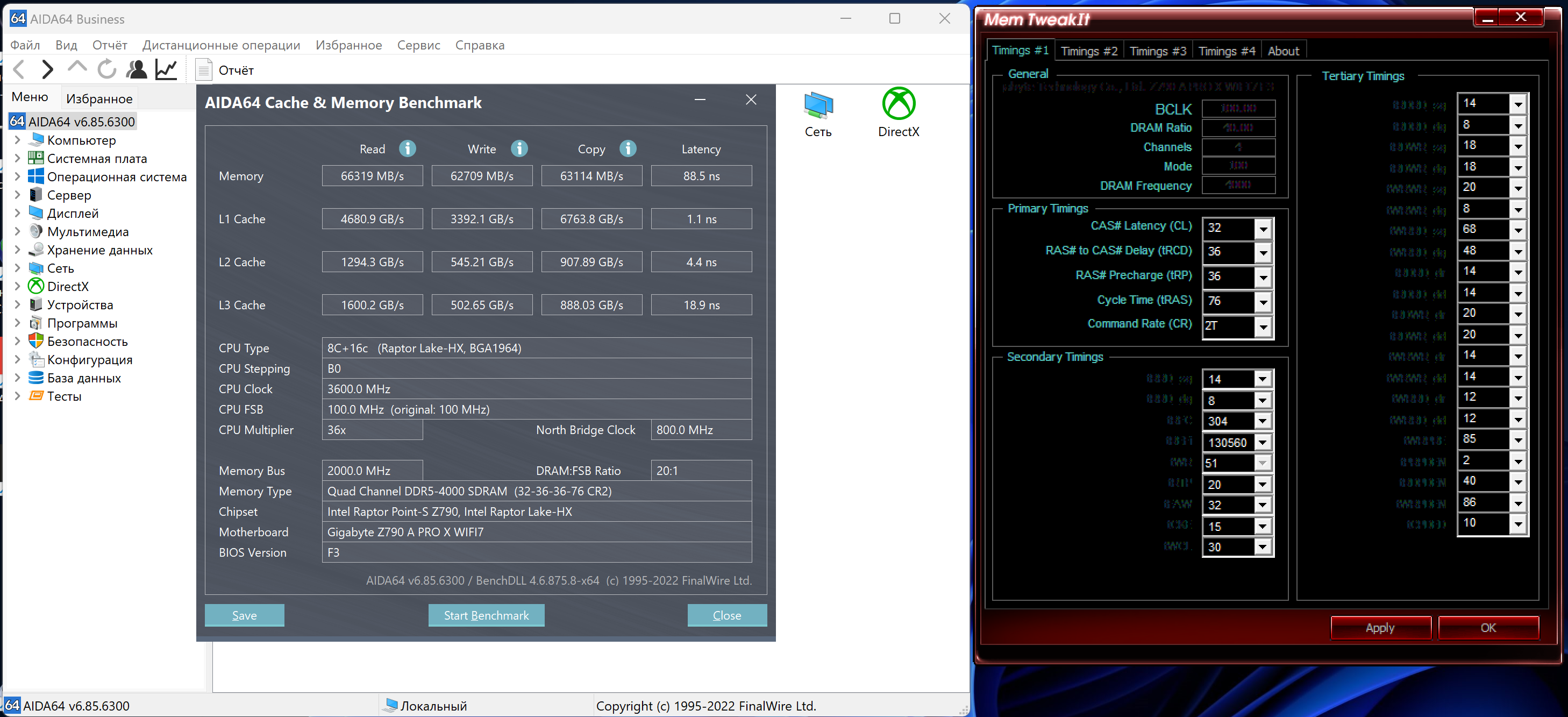This screenshot has width=1568, height=717.
Task: Open the user management toolbar icon
Action: [x=137, y=70]
